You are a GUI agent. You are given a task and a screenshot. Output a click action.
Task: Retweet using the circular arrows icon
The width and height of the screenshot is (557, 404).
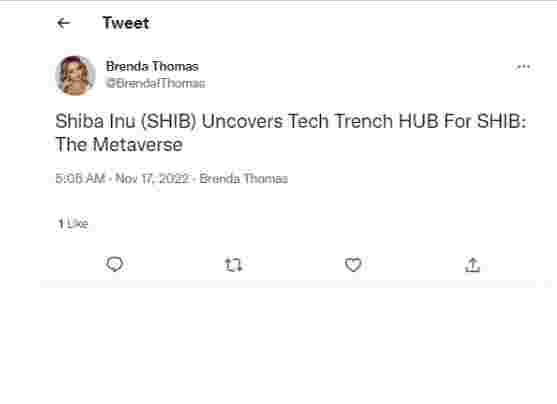pyautogui.click(x=233, y=265)
